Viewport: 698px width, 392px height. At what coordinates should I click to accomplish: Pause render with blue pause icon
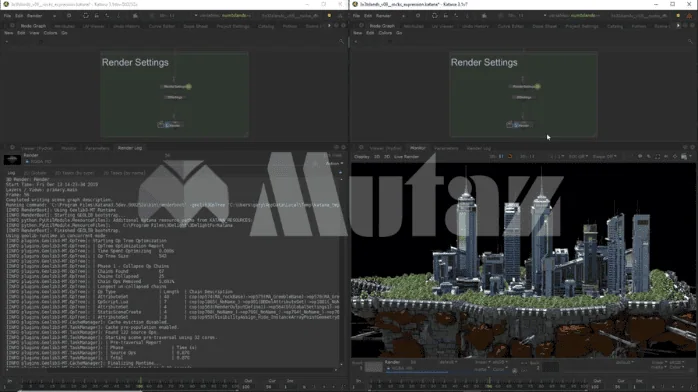pyautogui.click(x=501, y=157)
